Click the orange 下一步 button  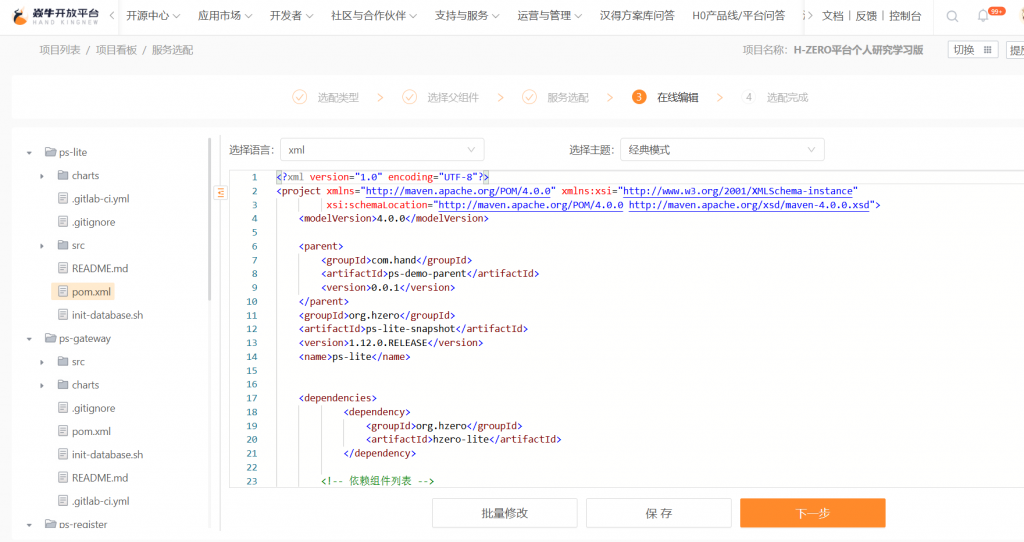[812, 513]
